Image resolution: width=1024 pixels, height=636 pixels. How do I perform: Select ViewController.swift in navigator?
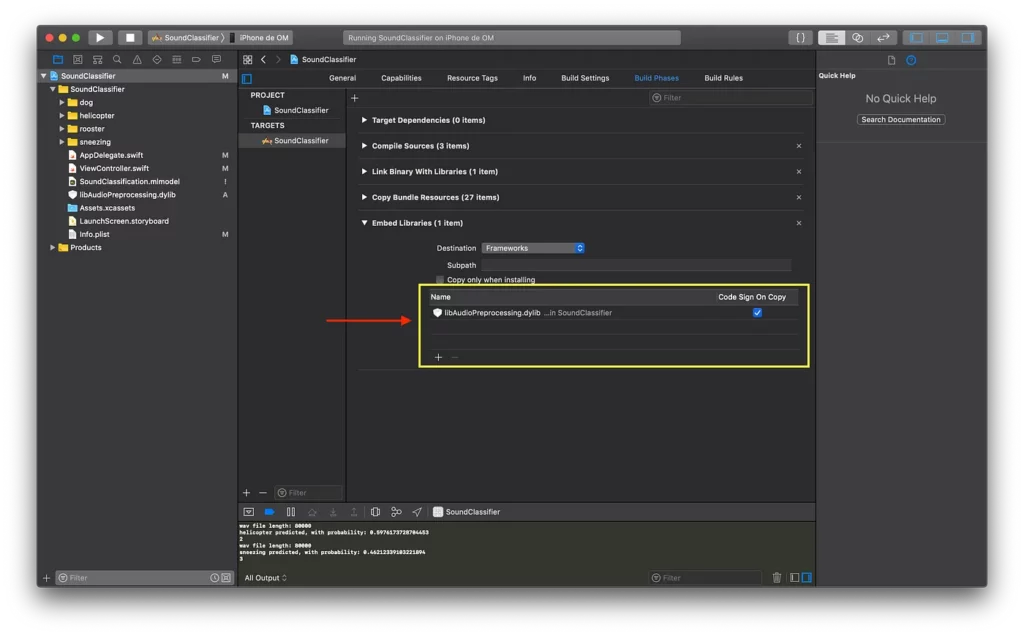(x=114, y=168)
